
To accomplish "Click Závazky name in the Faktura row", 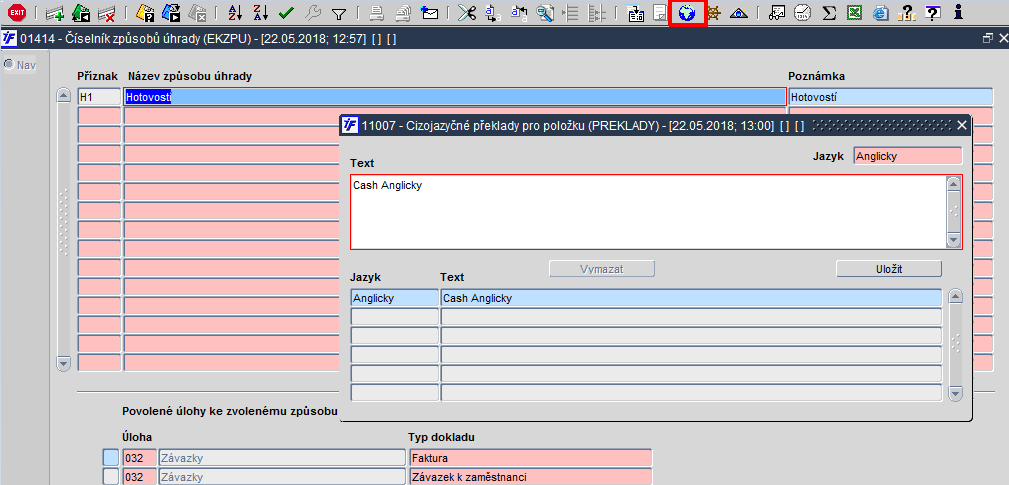I will (282, 458).
